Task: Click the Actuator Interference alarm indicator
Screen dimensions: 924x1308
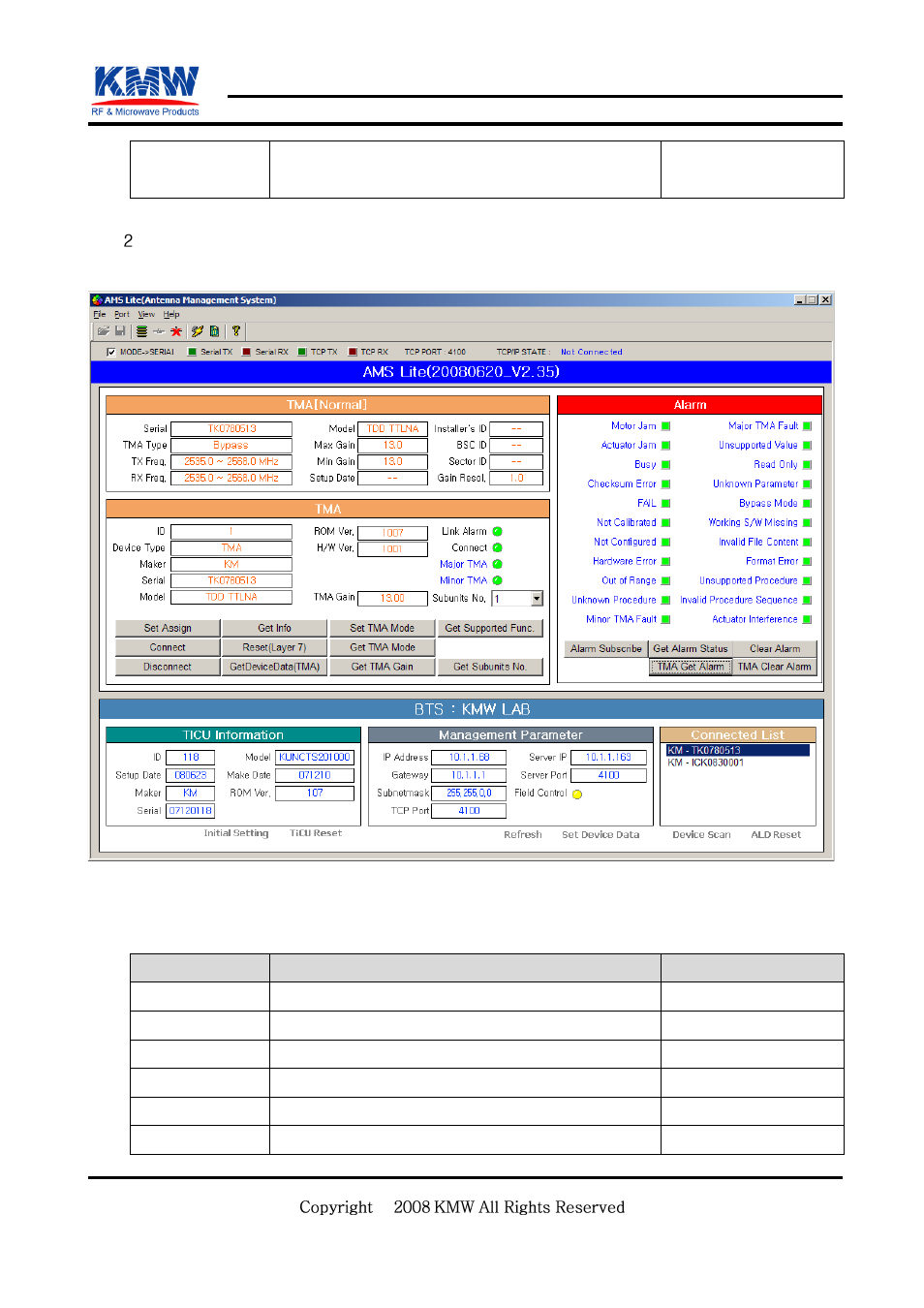Action: click(807, 620)
